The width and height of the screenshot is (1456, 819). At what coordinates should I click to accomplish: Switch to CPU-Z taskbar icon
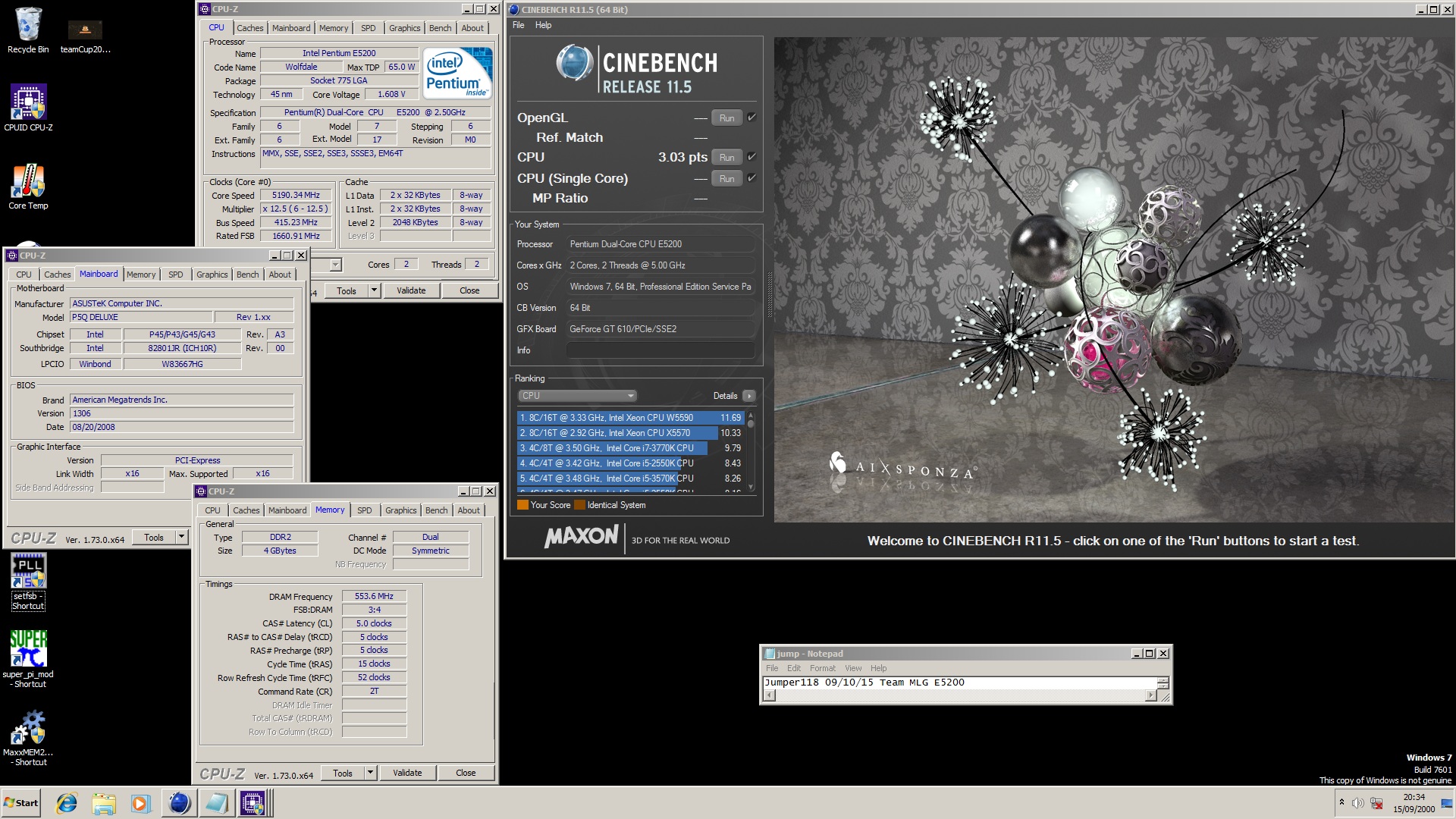click(253, 803)
